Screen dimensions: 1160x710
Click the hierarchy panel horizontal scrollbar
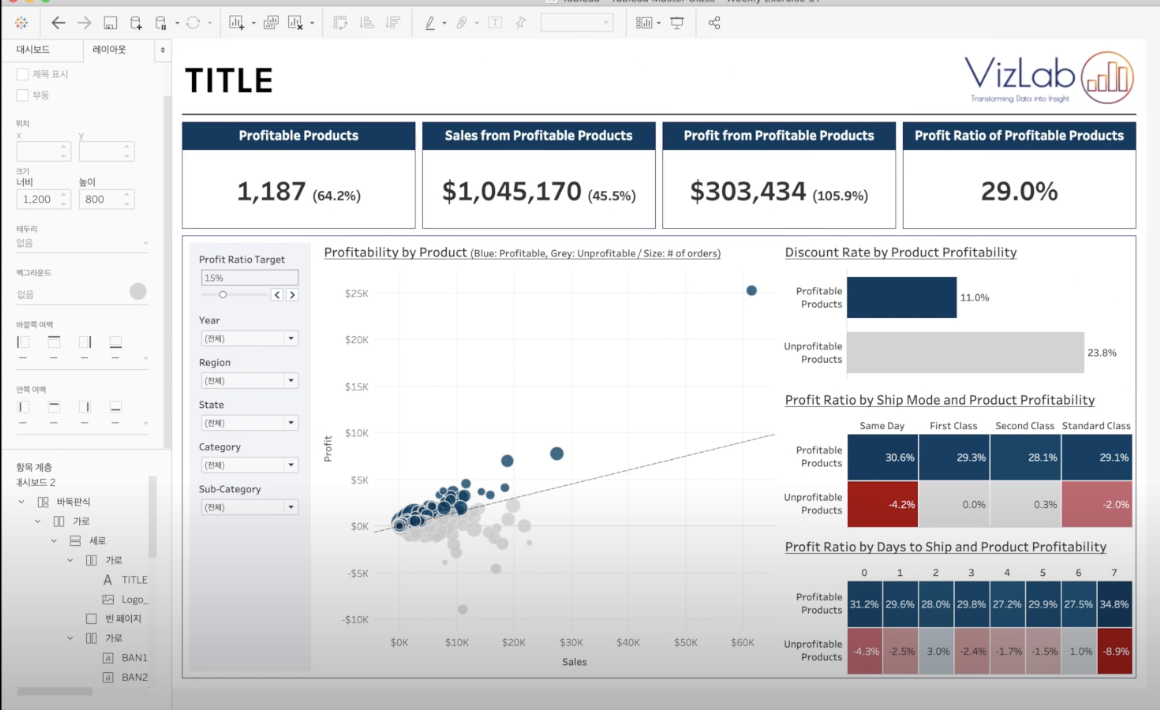tap(55, 692)
